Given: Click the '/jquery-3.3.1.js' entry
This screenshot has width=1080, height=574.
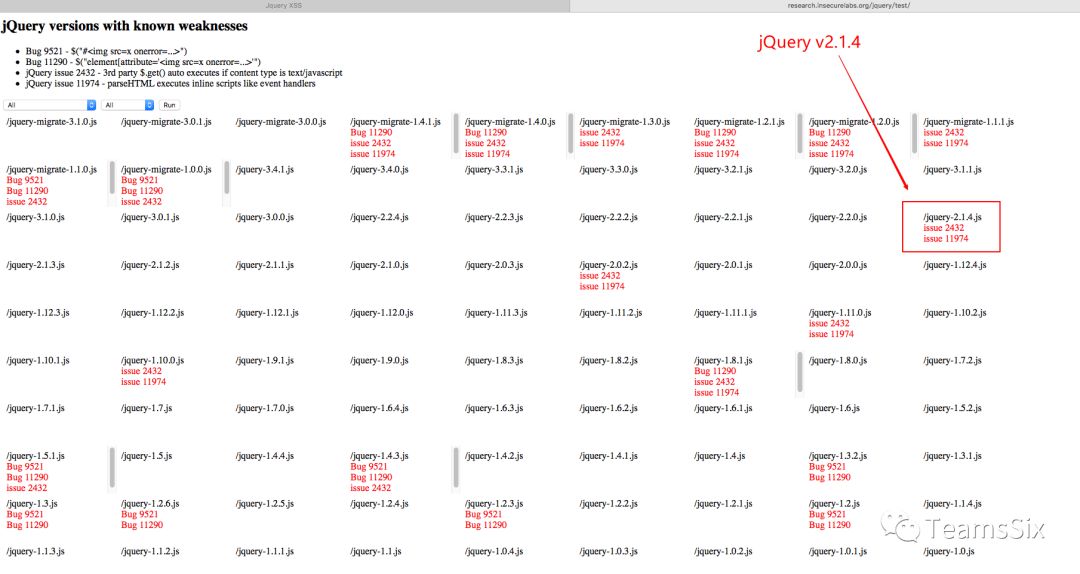Looking at the screenshot, I should 494,170.
